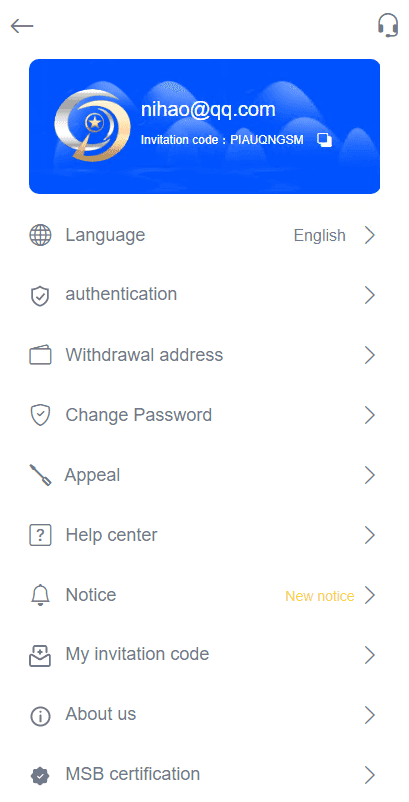Click the Notice bell icon
This screenshot has width=409, height=802.
[x=40, y=595]
